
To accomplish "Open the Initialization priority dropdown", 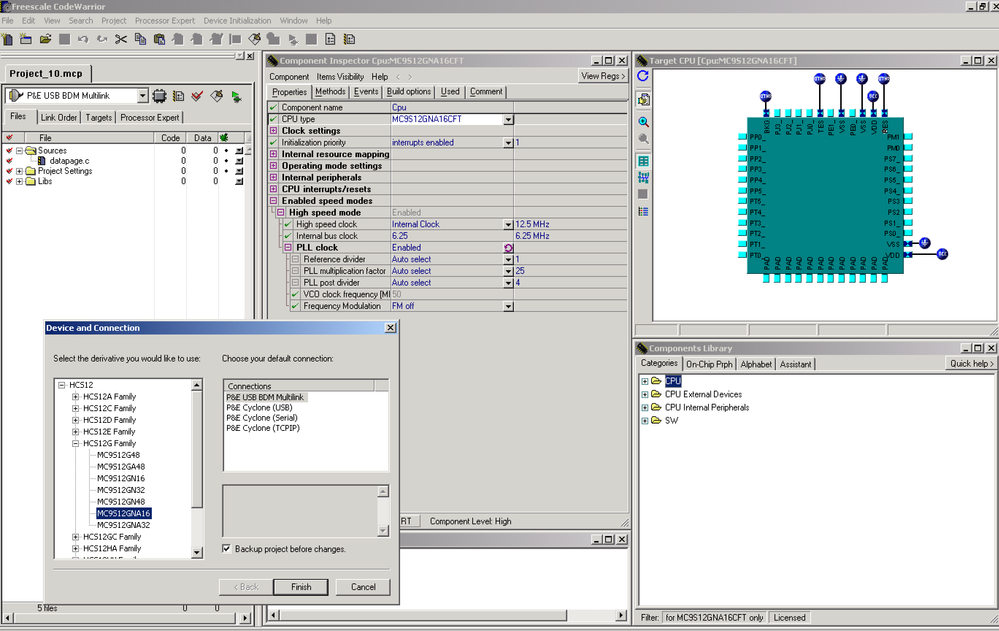I will (x=508, y=143).
